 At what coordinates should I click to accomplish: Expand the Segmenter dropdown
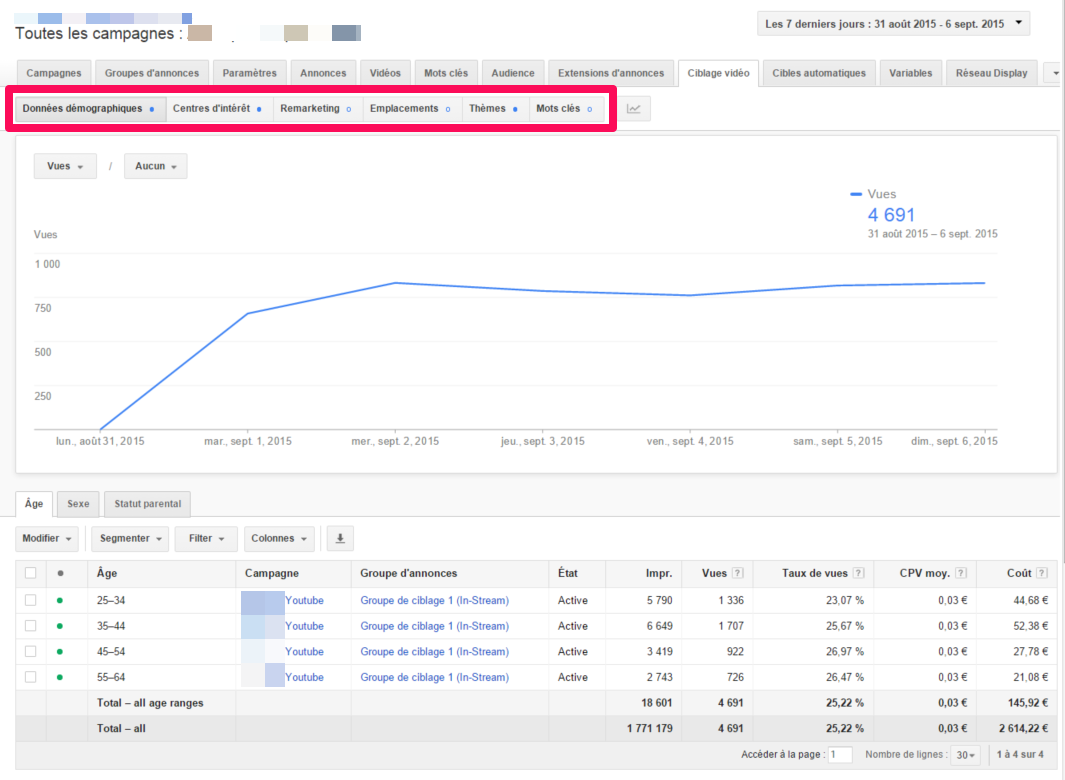pyautogui.click(x=130, y=539)
